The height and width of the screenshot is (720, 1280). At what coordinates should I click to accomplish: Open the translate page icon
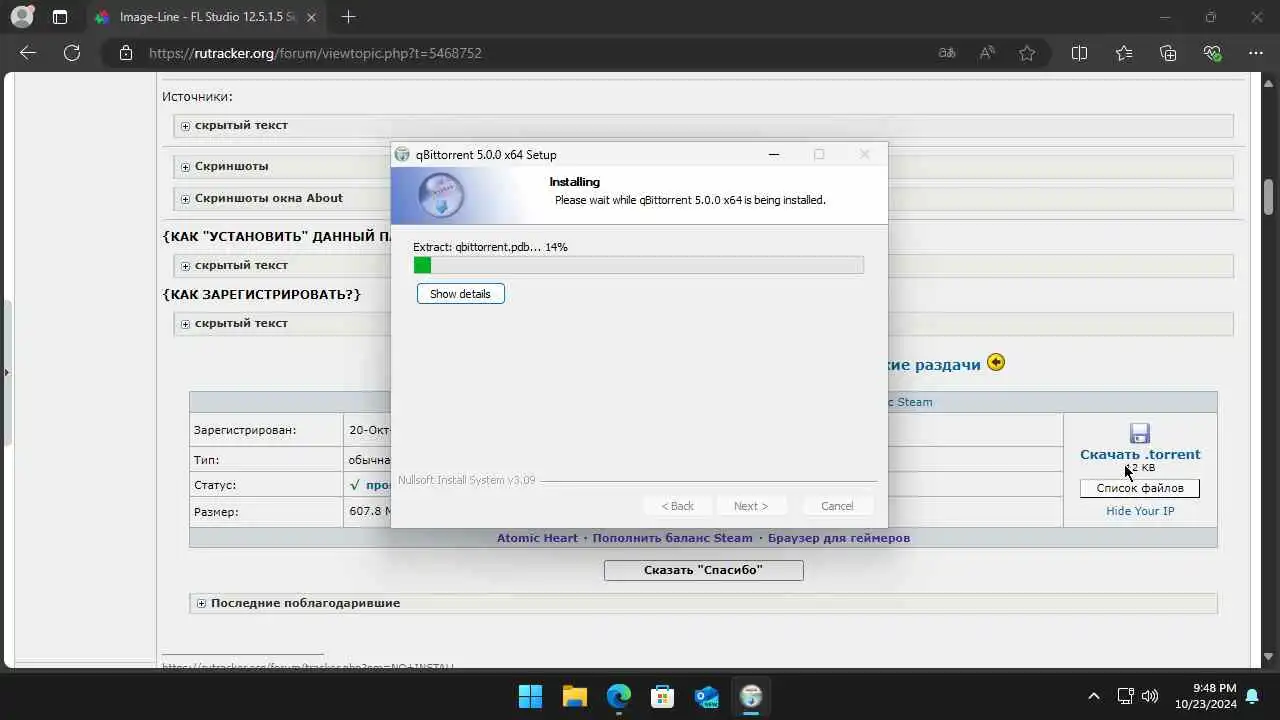coord(947,53)
